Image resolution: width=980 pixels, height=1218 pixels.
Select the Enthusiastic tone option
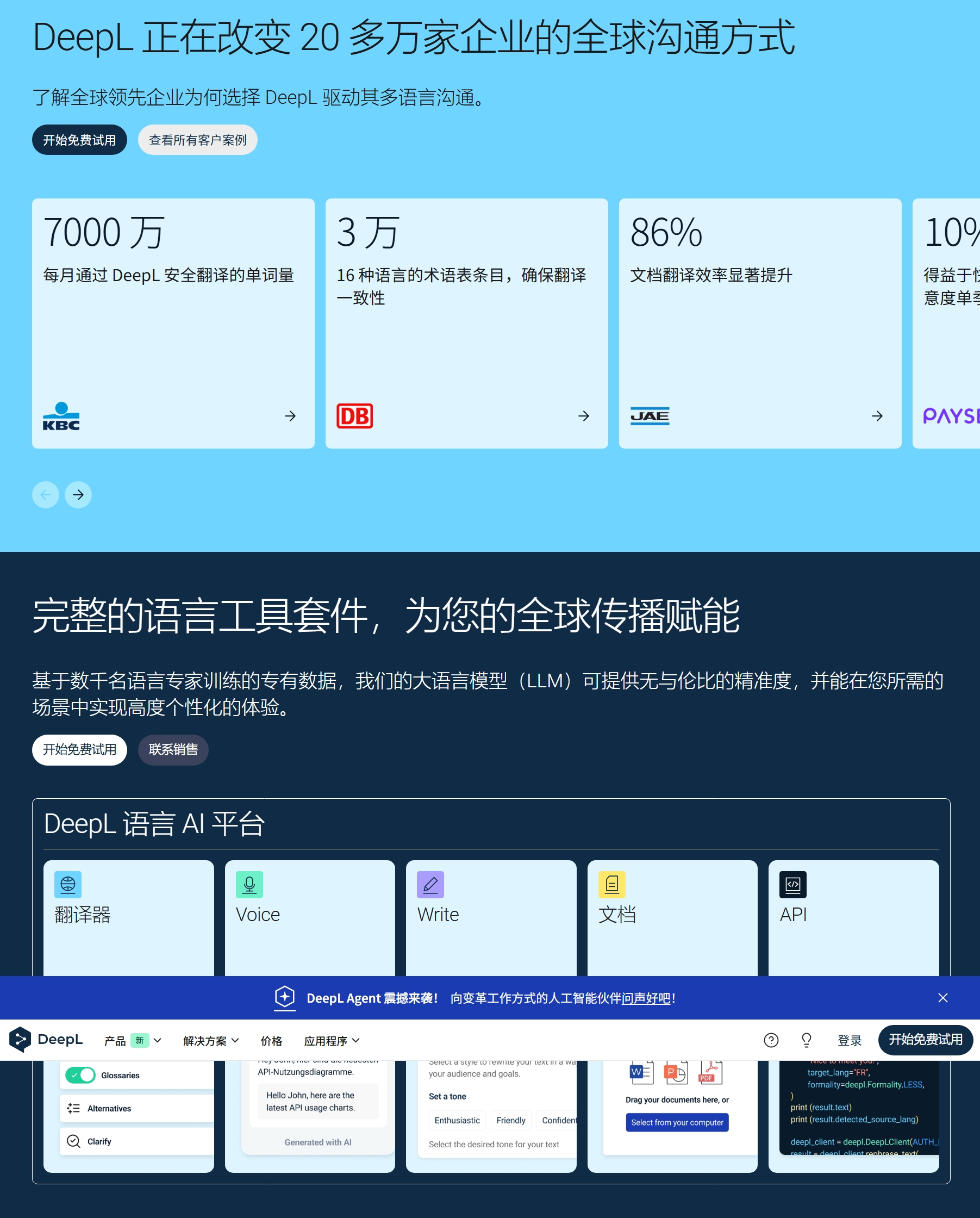click(x=457, y=1120)
